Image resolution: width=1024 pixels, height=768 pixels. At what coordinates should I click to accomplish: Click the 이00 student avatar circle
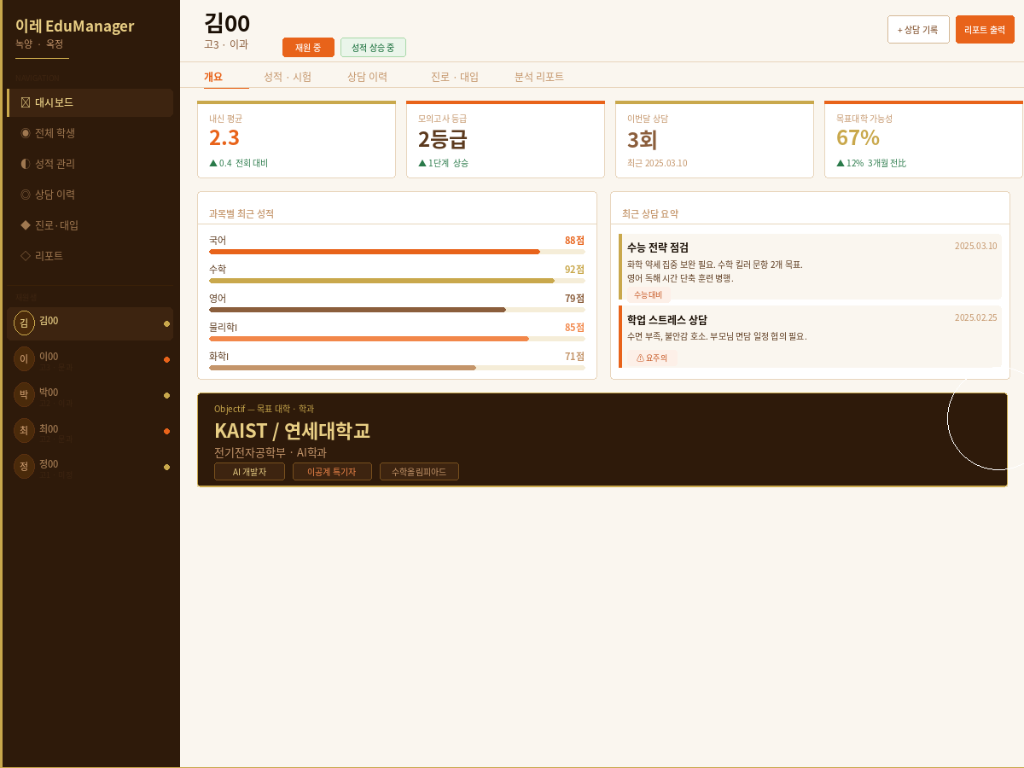point(24,359)
